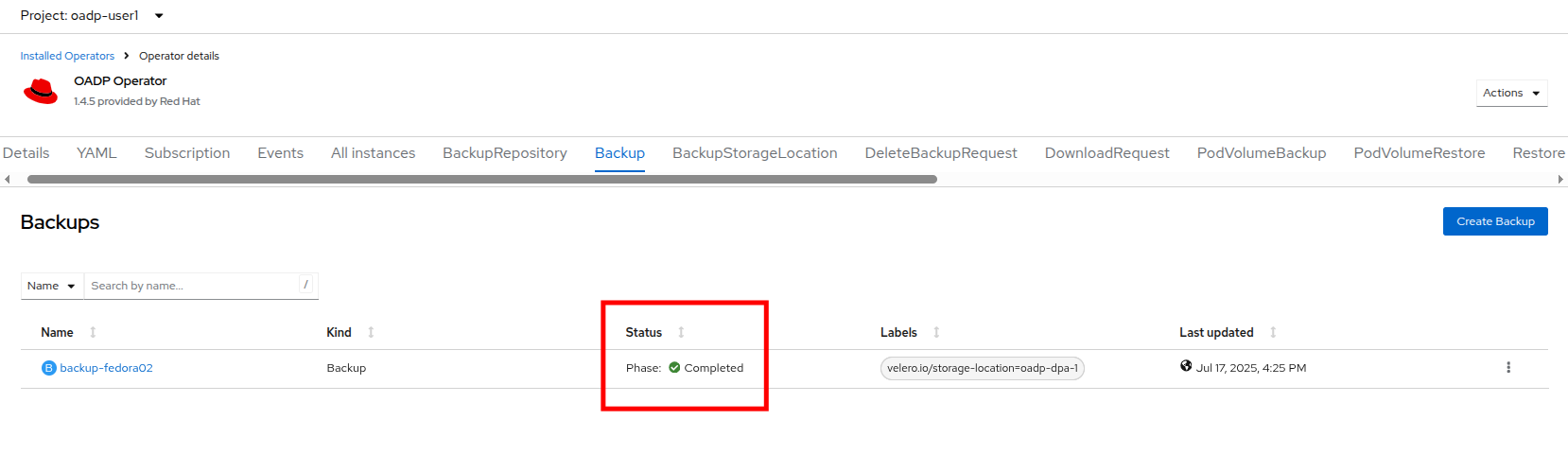Sort the table by Kind column

click(x=340, y=333)
